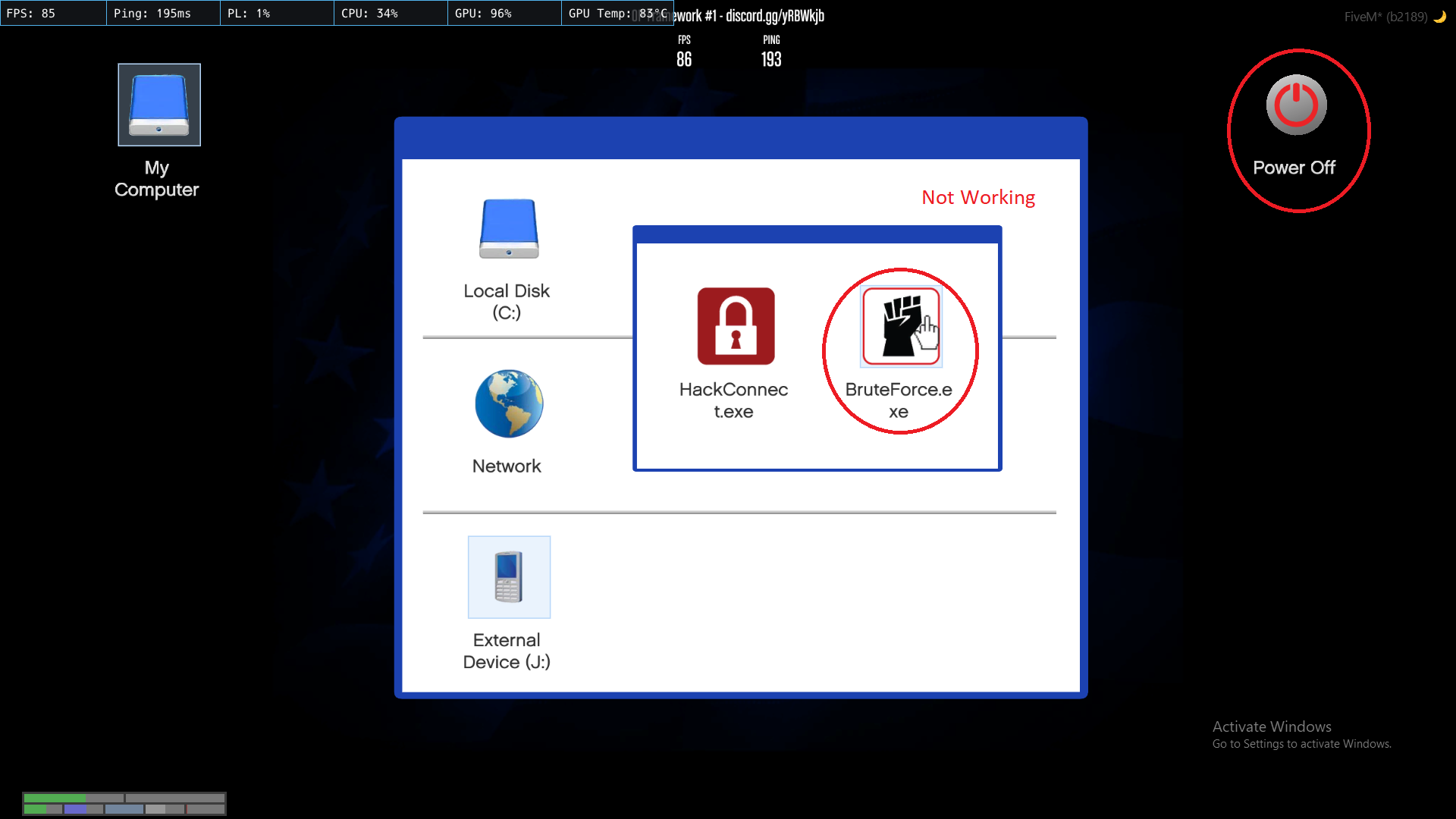Click the My Computer blue drive icon
The width and height of the screenshot is (1456, 819).
tap(158, 105)
